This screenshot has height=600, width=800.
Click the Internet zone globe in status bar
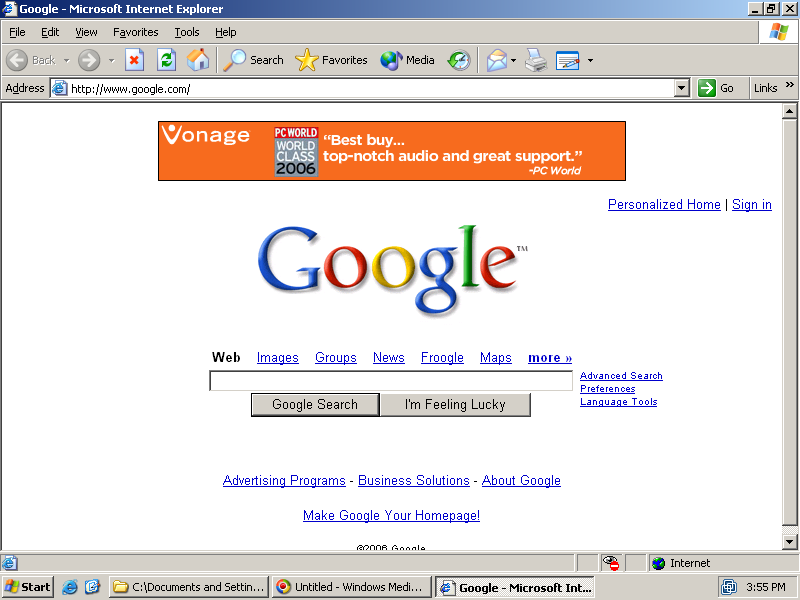tap(659, 563)
